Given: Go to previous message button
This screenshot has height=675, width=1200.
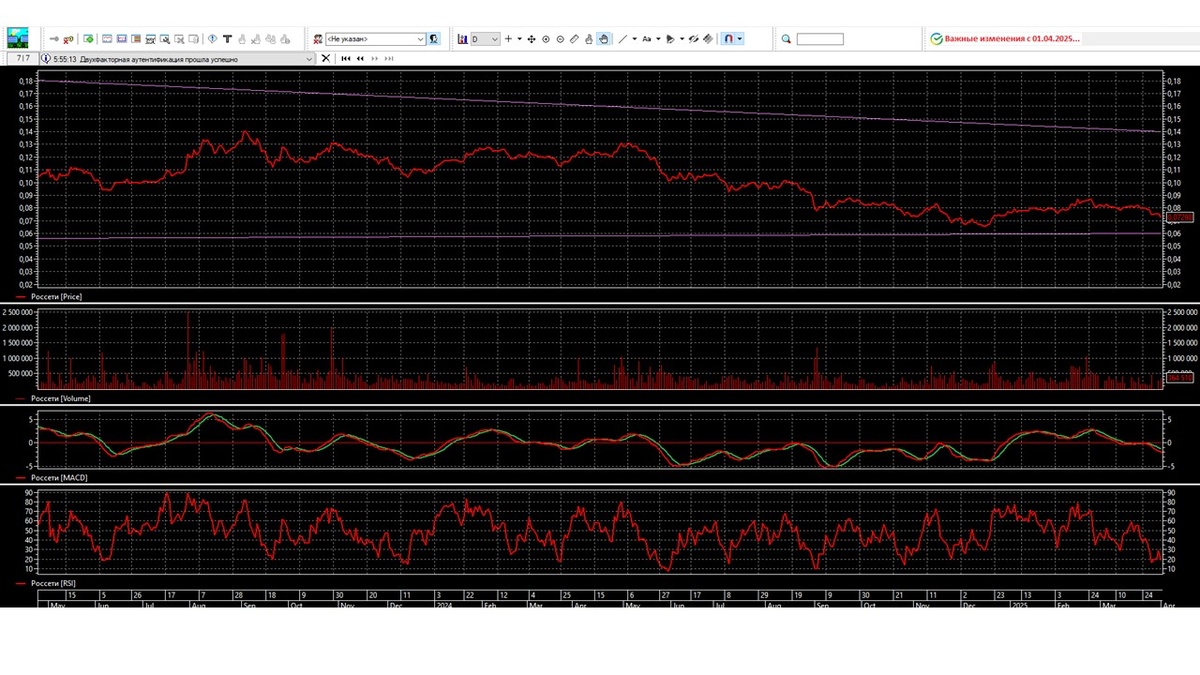Looking at the screenshot, I should point(360,59).
